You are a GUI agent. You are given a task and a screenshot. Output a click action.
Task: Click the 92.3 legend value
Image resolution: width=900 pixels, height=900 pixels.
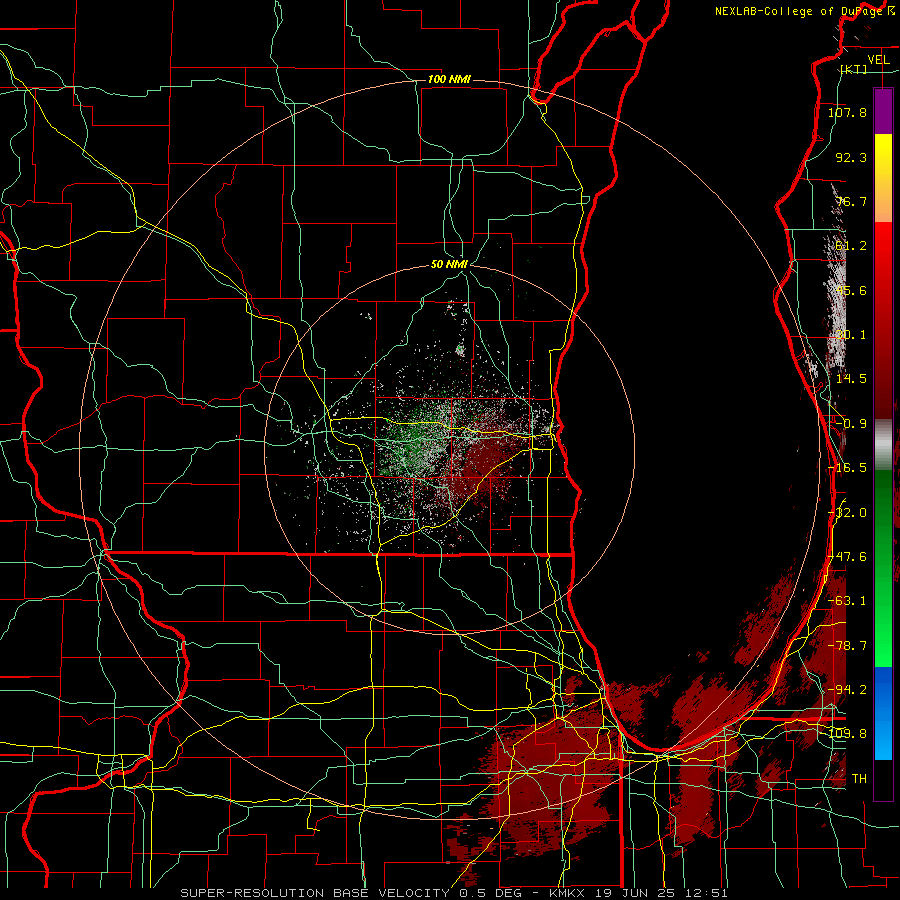coord(851,157)
